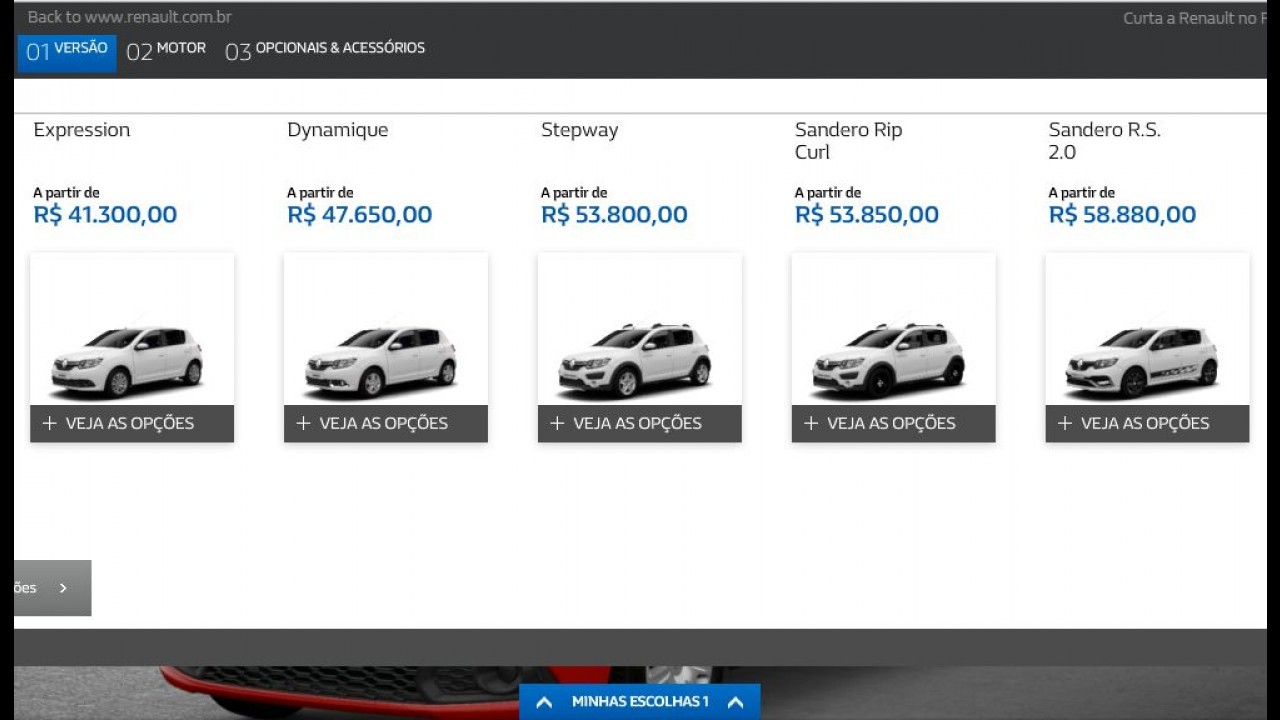Select the Sandero R.S. 2.0 car image
This screenshot has width=1280, height=720.
coord(1143,361)
